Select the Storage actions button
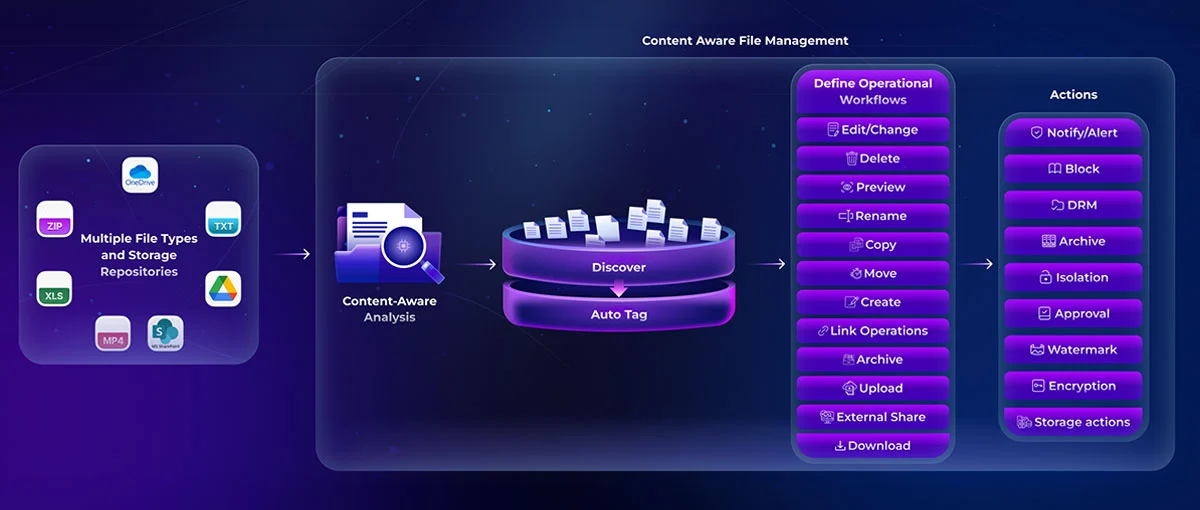 1073,422
